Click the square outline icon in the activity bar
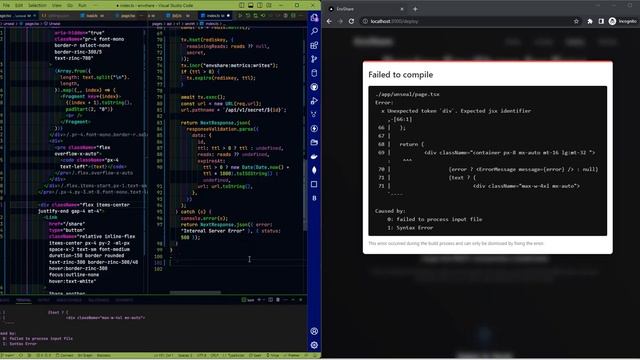 pos(314,184)
